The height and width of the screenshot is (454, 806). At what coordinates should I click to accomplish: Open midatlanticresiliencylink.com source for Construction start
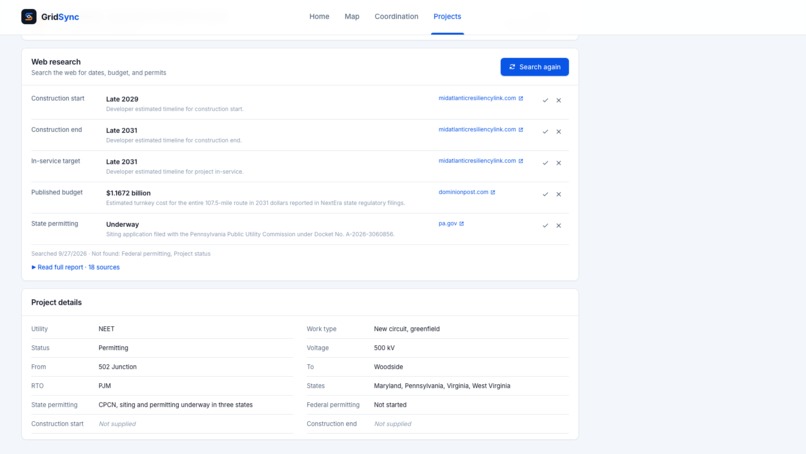(x=481, y=98)
